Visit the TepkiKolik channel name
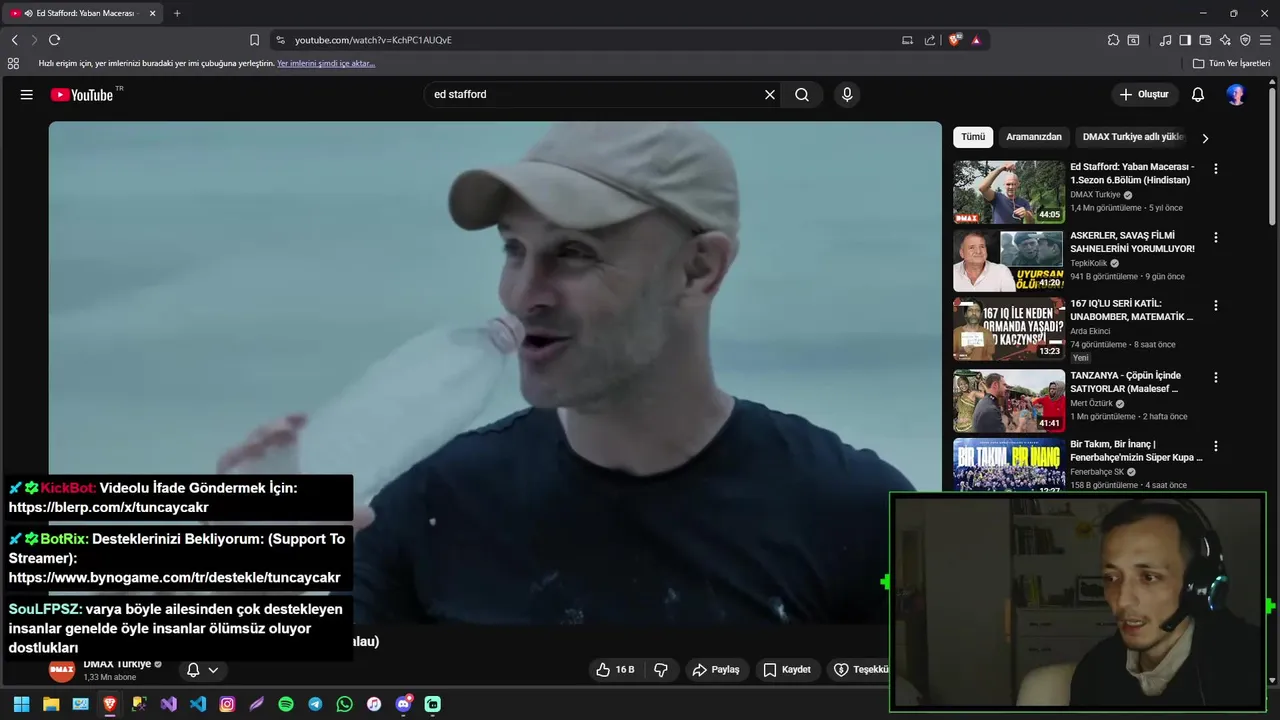This screenshot has width=1280, height=720. click(1089, 263)
